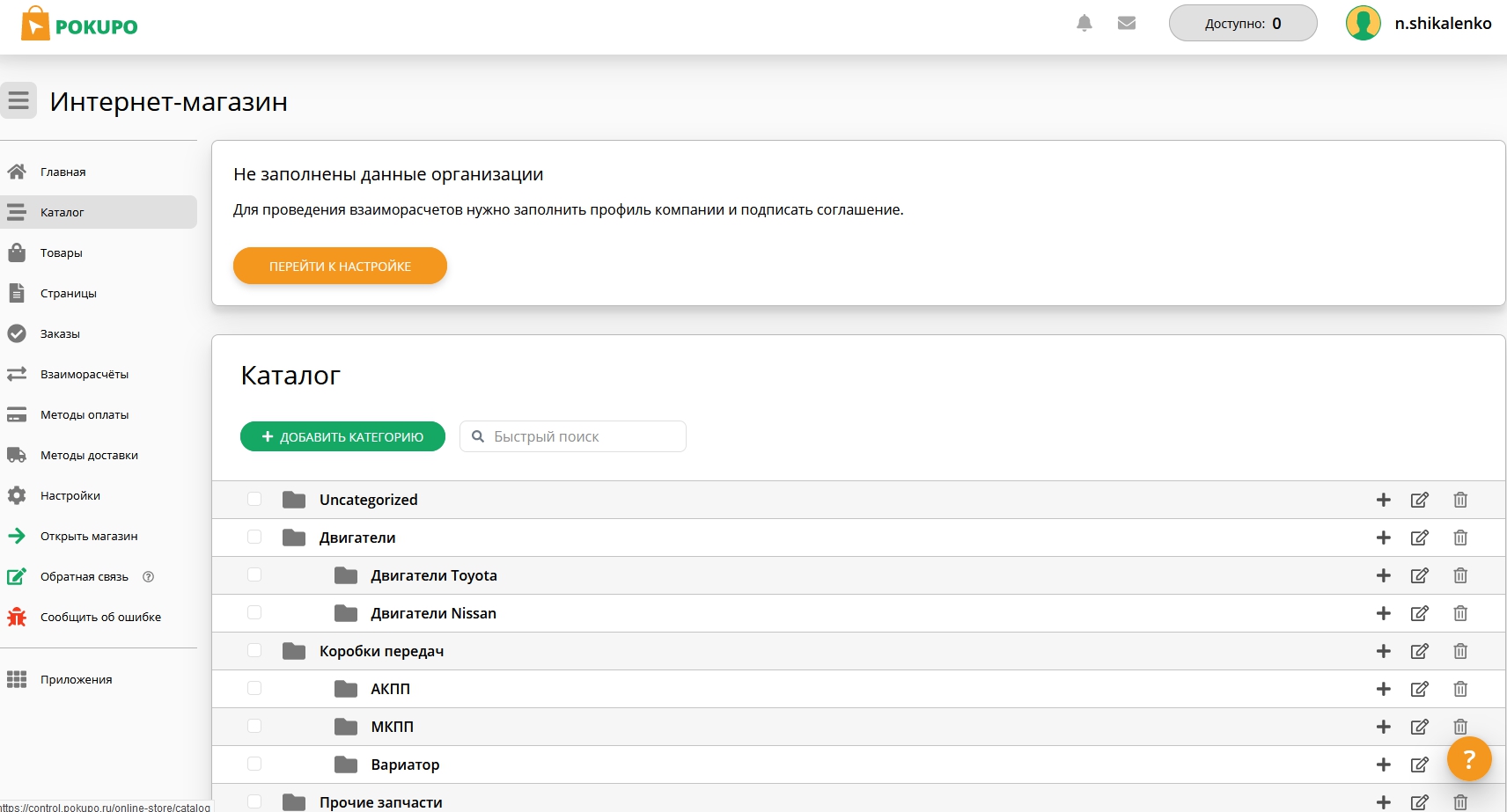Click the orange help question mark button
The width and height of the screenshot is (1507, 812).
(1468, 759)
